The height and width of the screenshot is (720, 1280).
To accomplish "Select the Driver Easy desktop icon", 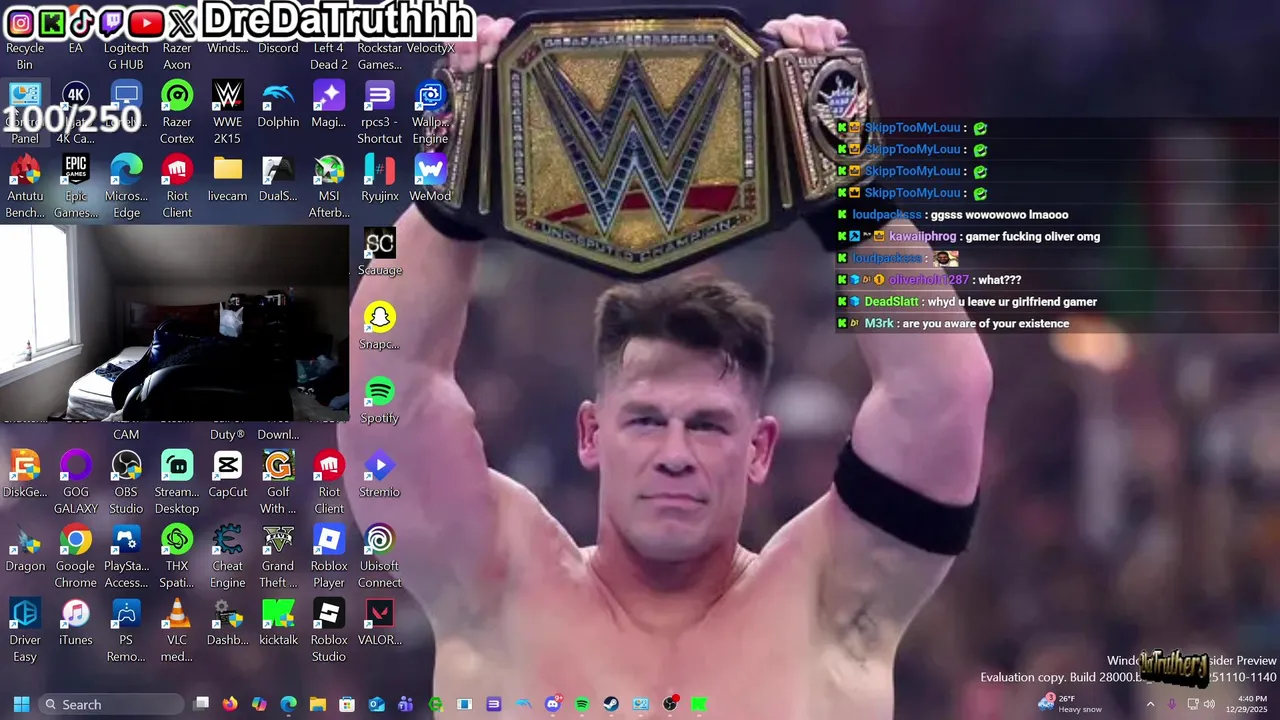I will 25,631.
